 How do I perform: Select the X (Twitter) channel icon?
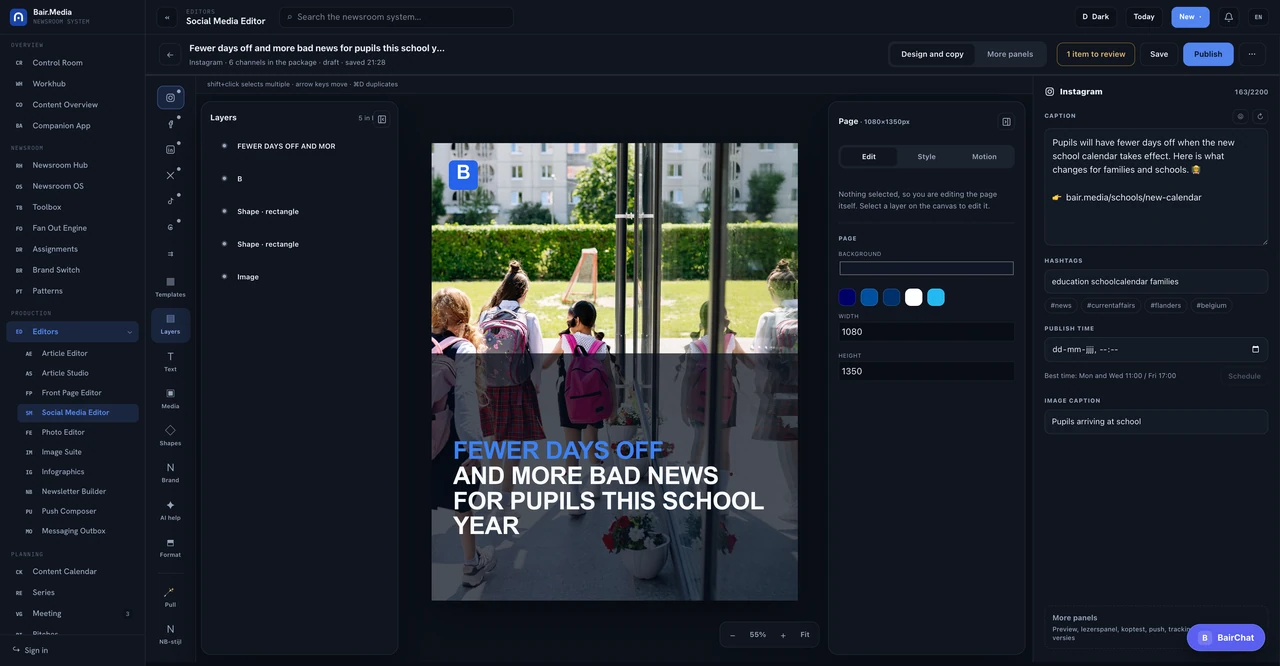pyautogui.click(x=170, y=175)
